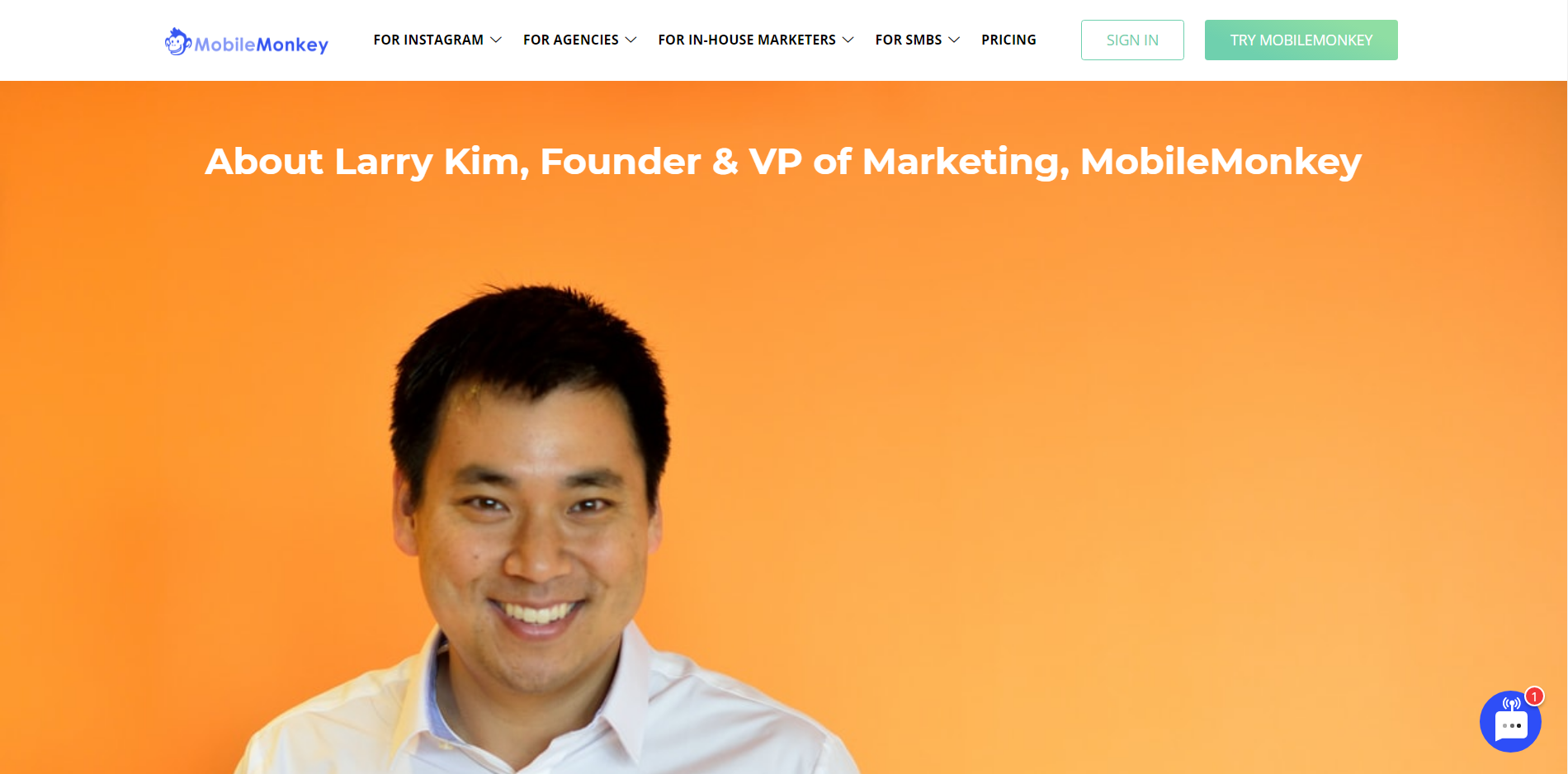Select the FOR AGENCIES menu label
Screen dimensions: 1568x774
click(571, 40)
